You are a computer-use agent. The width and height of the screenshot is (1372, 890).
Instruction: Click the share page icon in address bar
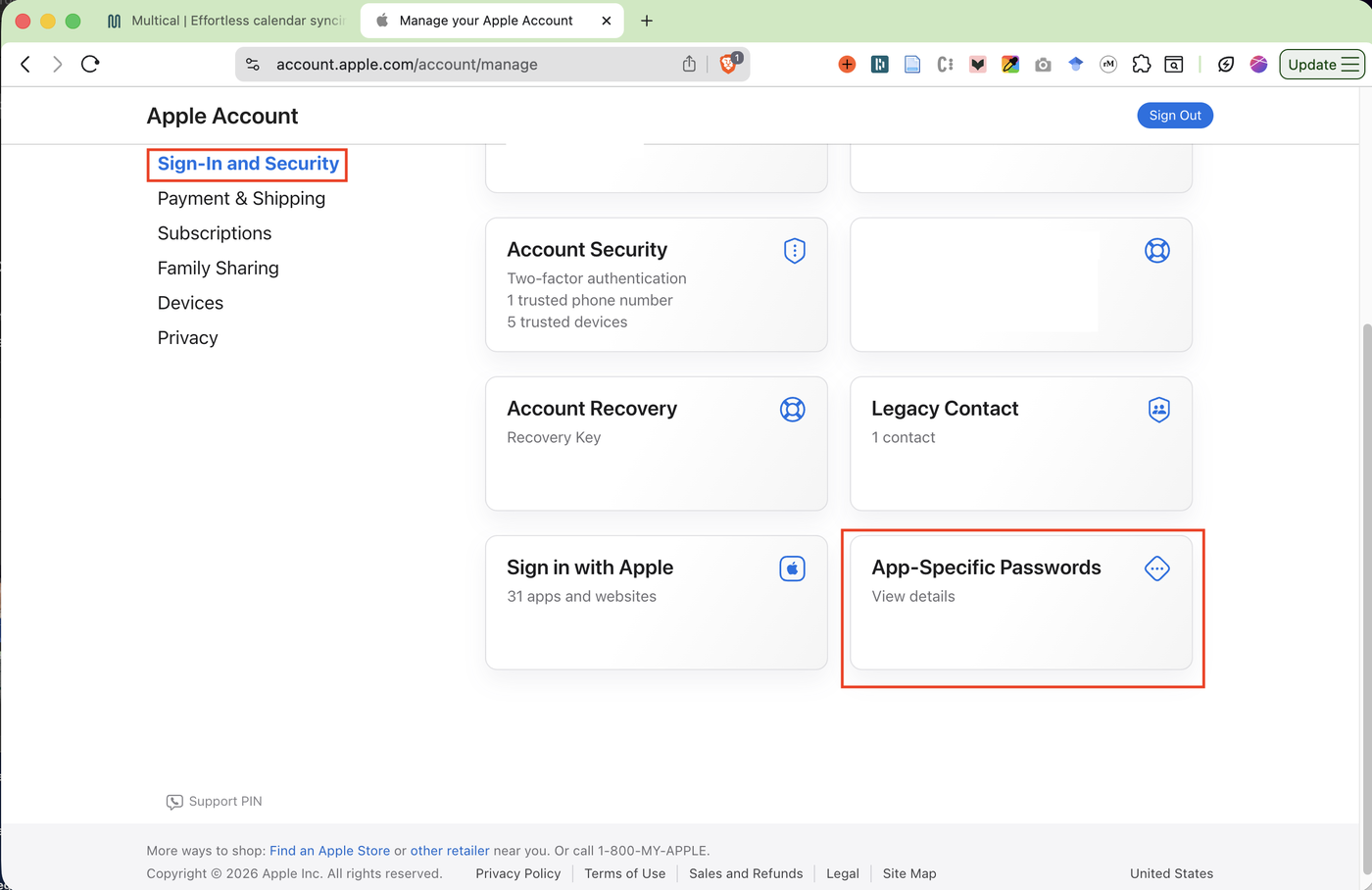click(x=689, y=64)
